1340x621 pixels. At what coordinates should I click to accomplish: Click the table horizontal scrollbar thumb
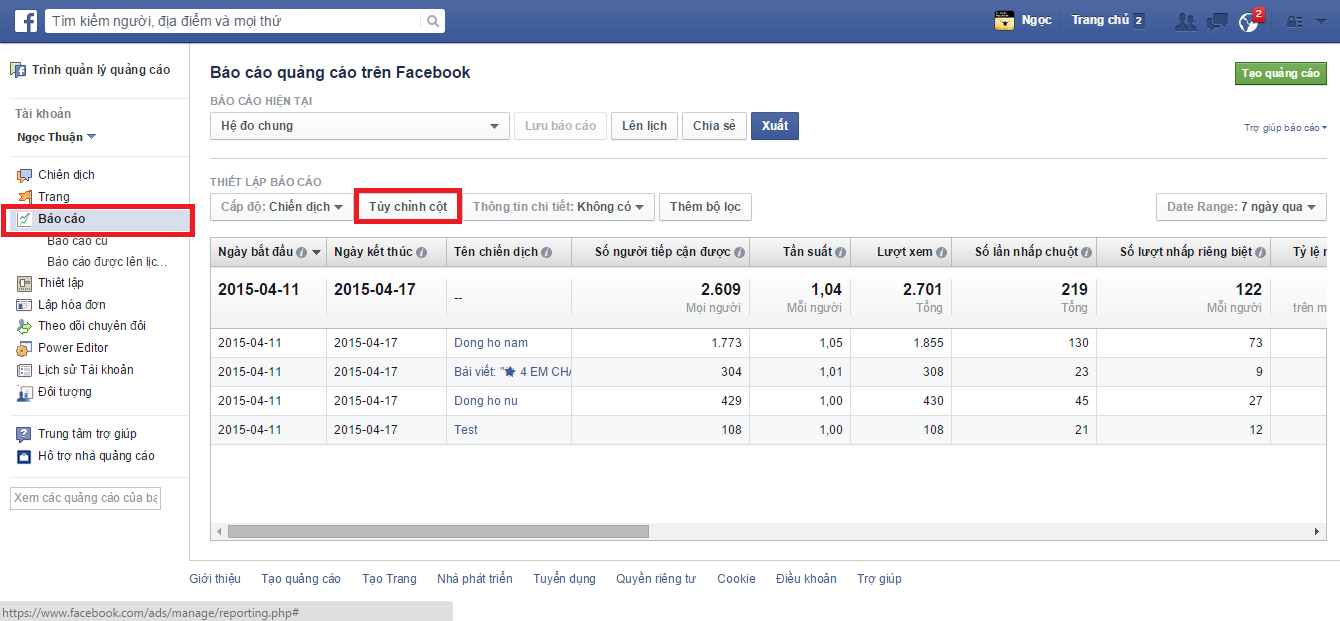tap(439, 532)
